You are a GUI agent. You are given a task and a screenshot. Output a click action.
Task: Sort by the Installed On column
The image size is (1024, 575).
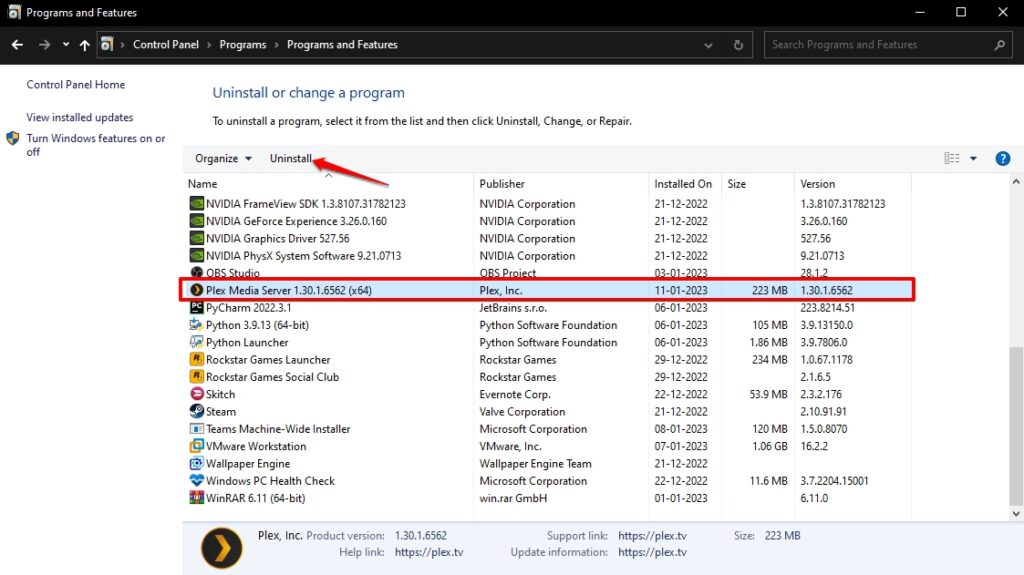point(683,184)
